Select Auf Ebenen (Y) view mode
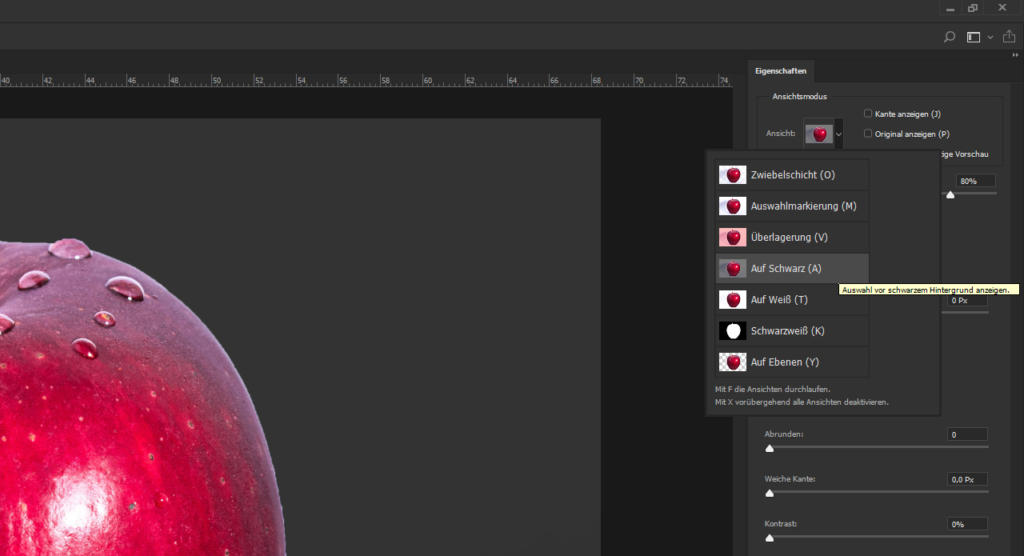The width and height of the screenshot is (1024, 556). (792, 362)
